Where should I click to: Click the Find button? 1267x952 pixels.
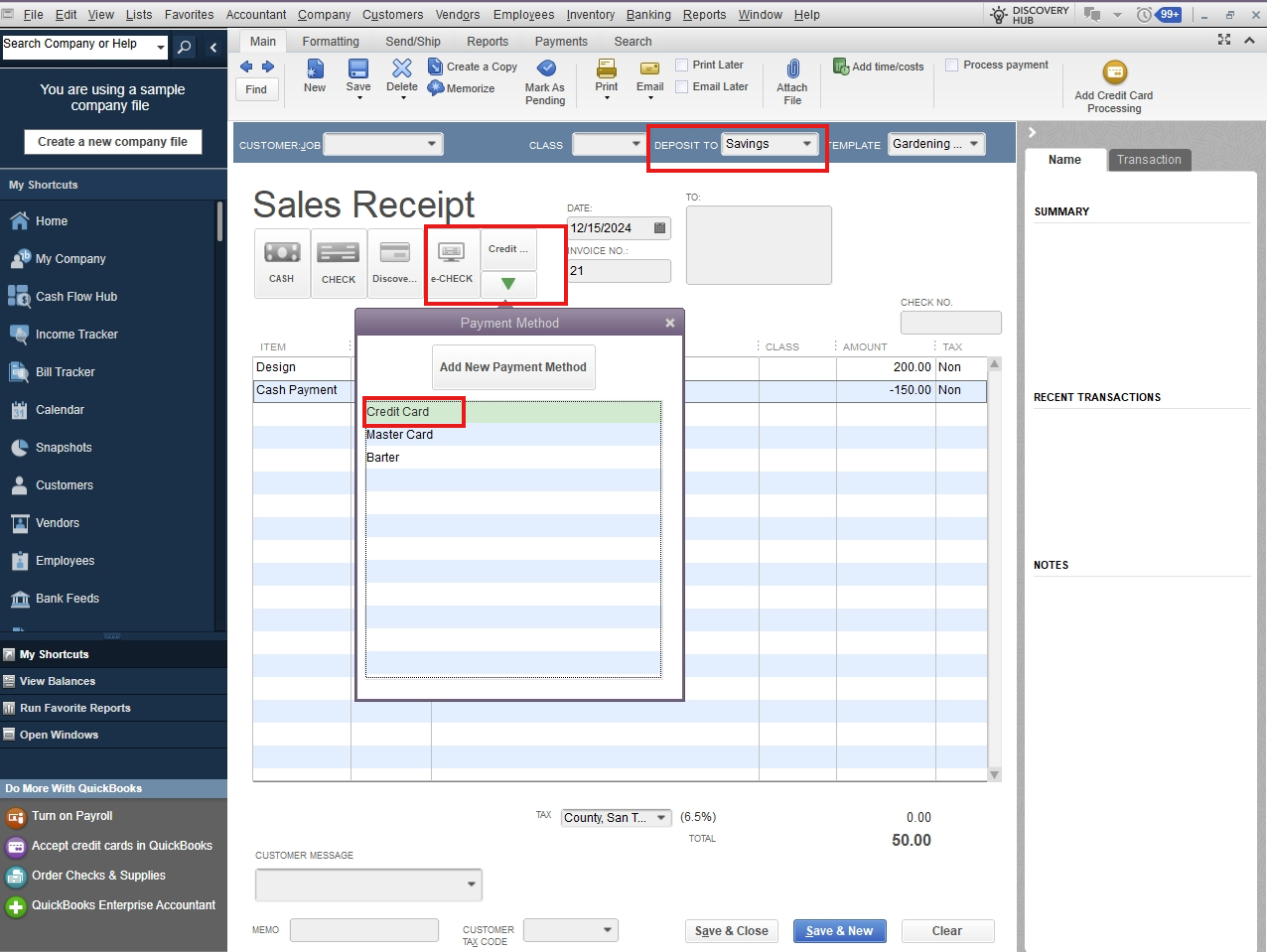tap(256, 89)
